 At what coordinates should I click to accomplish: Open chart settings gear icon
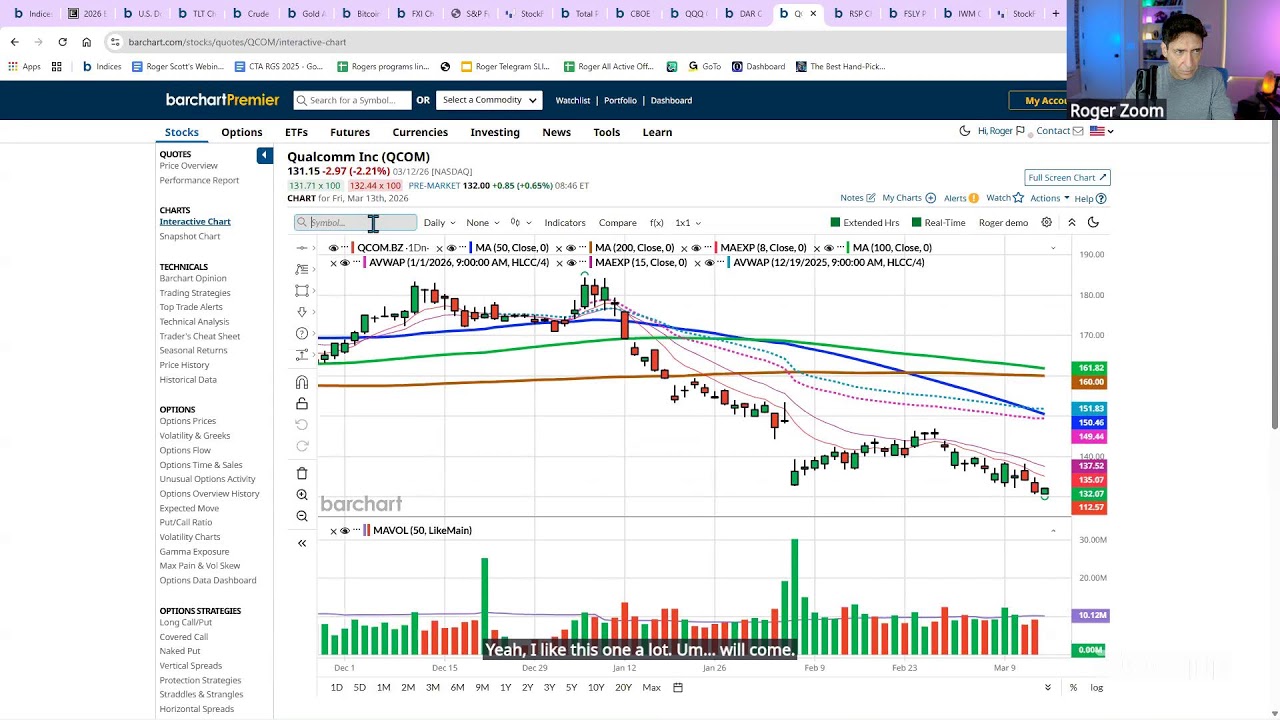tap(1047, 222)
